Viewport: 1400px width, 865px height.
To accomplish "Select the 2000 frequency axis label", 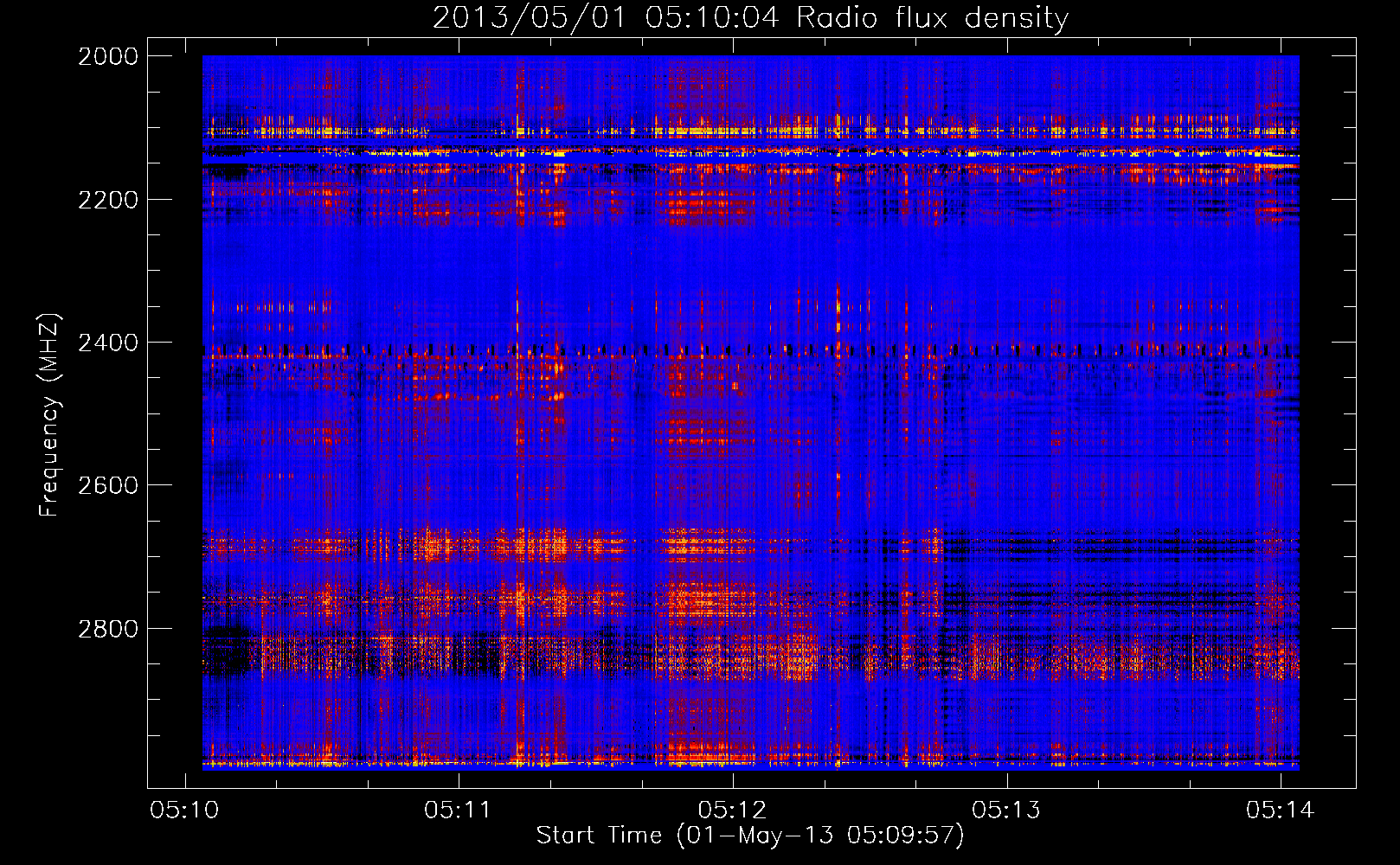I will click(x=108, y=56).
